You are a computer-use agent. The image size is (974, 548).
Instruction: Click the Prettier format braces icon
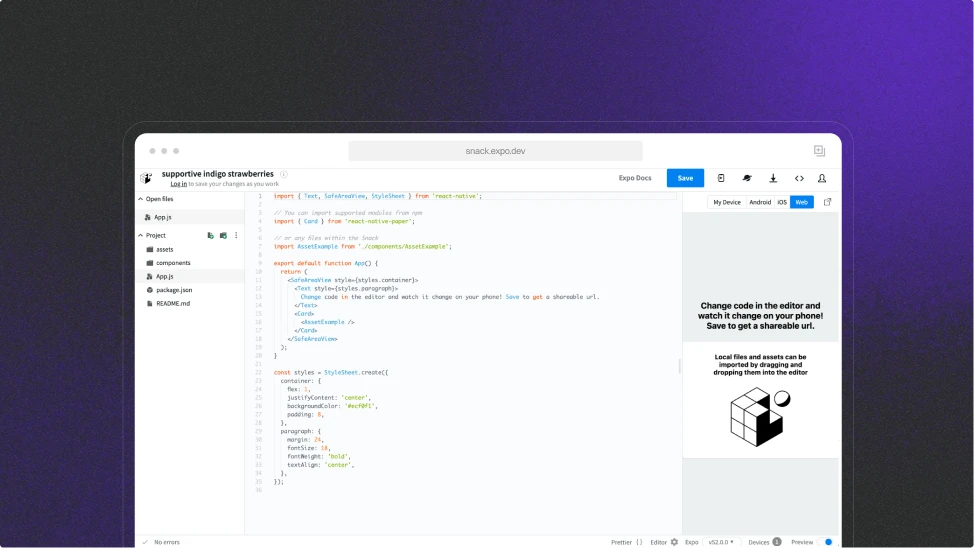tap(639, 542)
